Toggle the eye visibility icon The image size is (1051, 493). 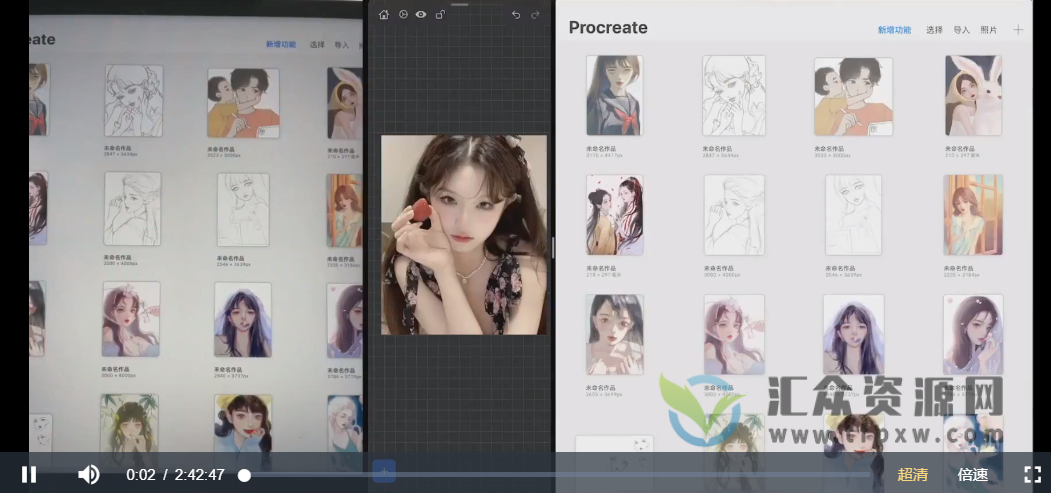421,15
